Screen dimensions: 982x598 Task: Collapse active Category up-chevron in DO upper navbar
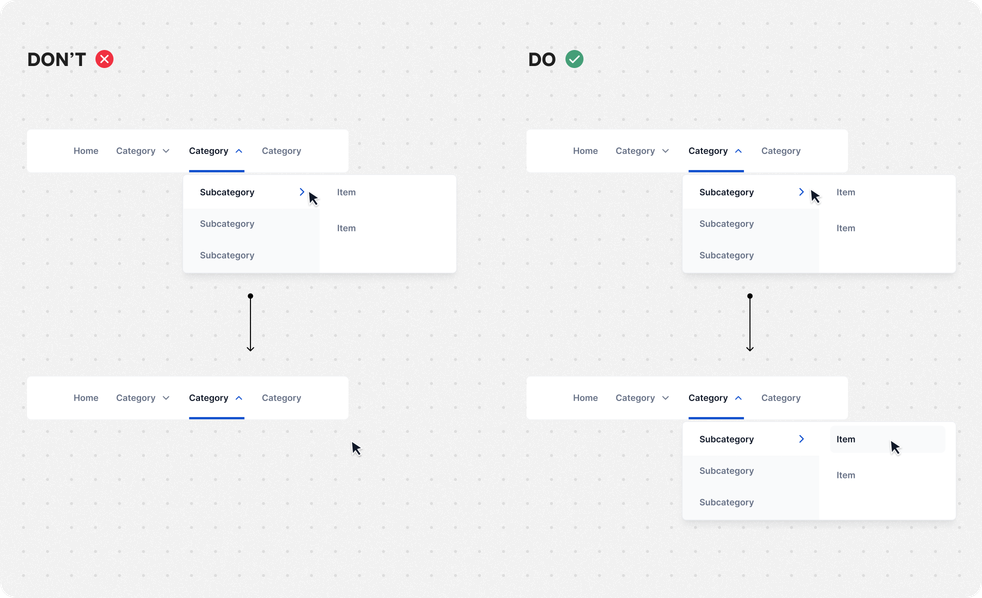point(738,151)
